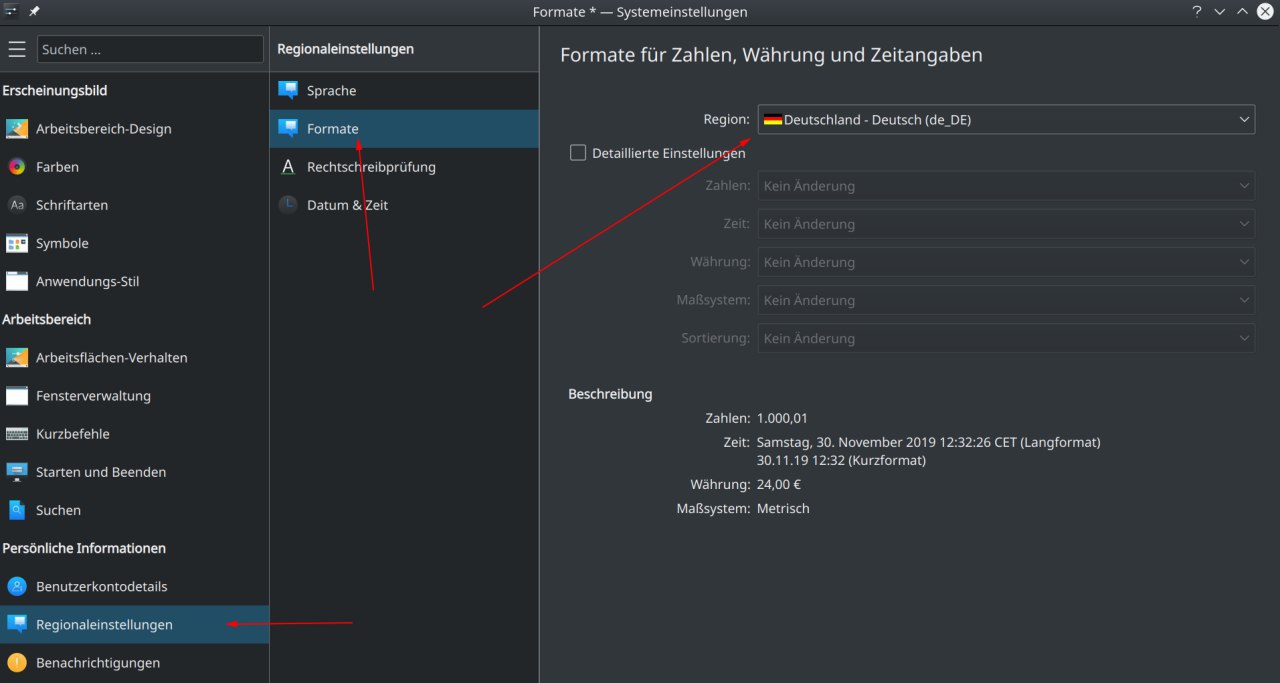Enable the Detaillierte Einstellungen checkbox
The height and width of the screenshot is (683, 1280).
pos(578,153)
